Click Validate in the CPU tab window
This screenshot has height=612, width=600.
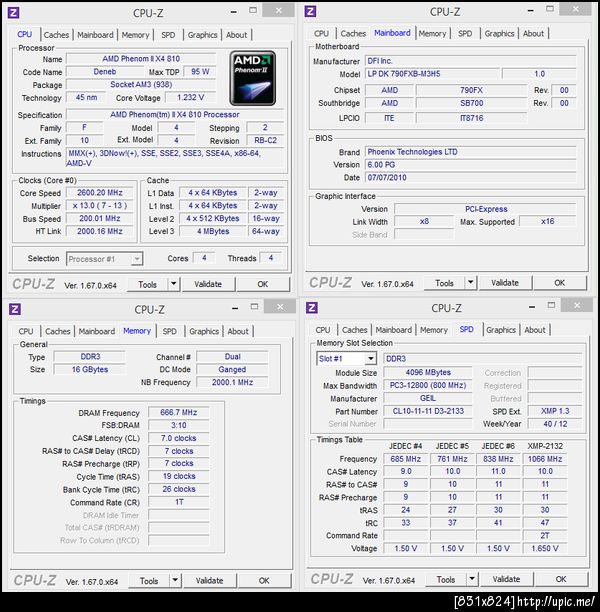point(208,284)
